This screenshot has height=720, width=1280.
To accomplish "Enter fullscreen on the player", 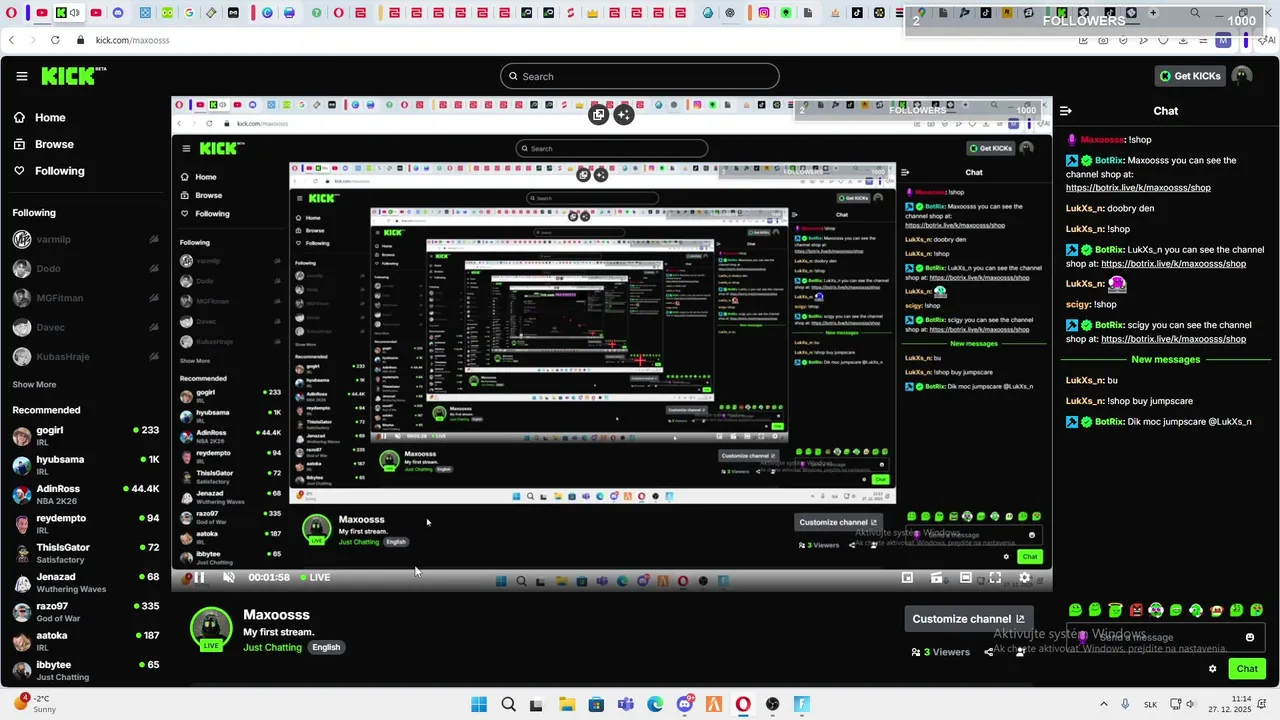I will (x=995, y=577).
